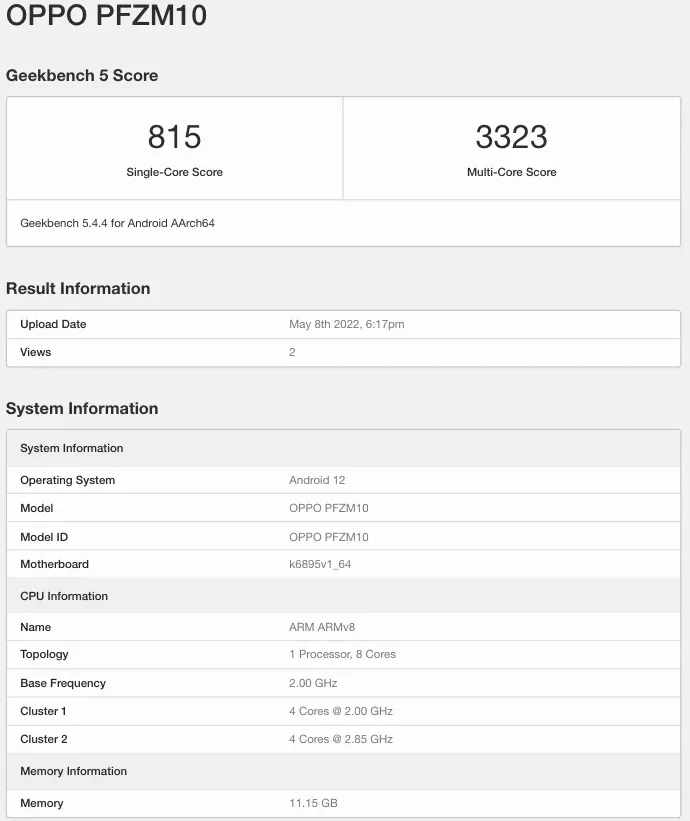Click the Cluster 1 value 4 Cores @ 2.00 GHz

[x=340, y=711]
